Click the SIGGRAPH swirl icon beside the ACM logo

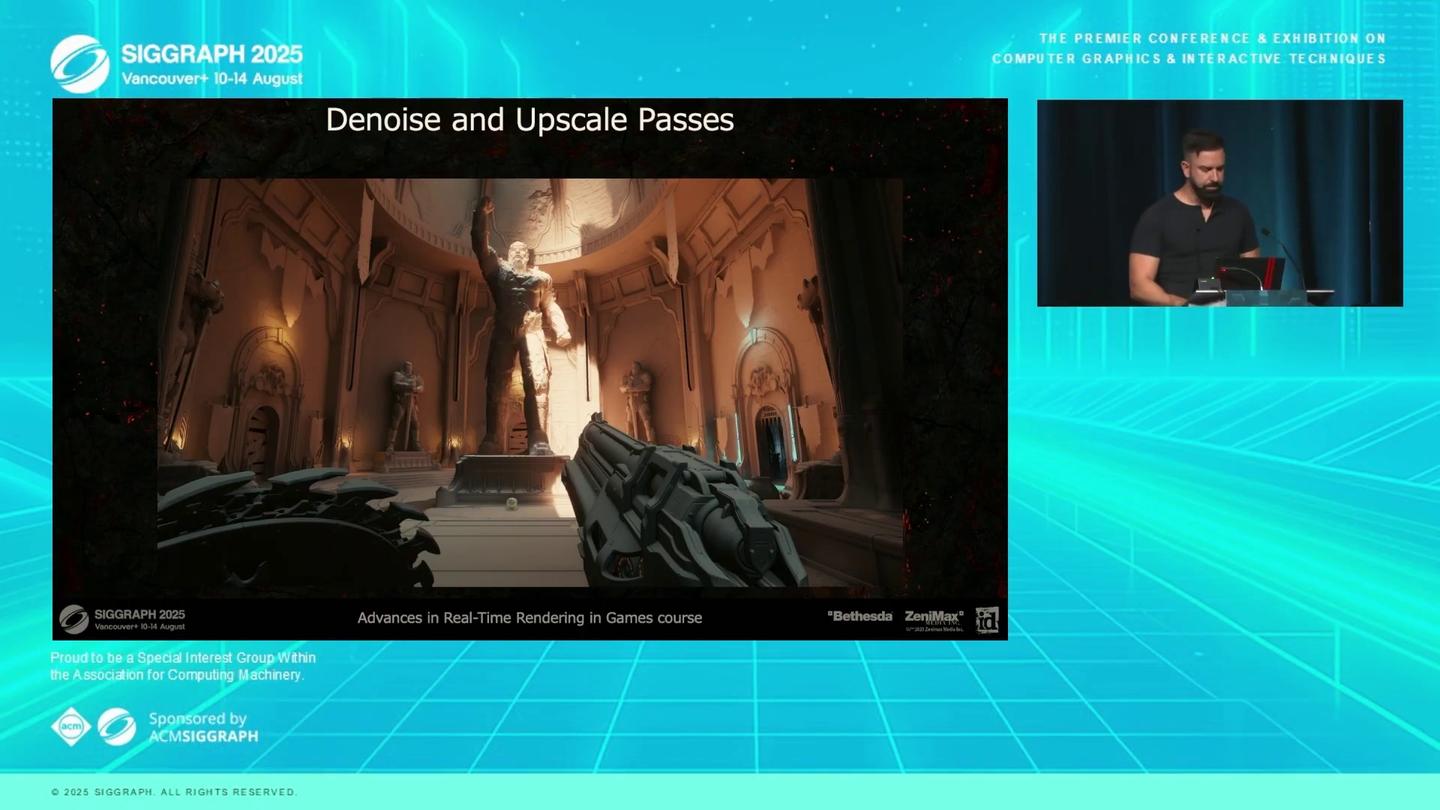coord(117,727)
